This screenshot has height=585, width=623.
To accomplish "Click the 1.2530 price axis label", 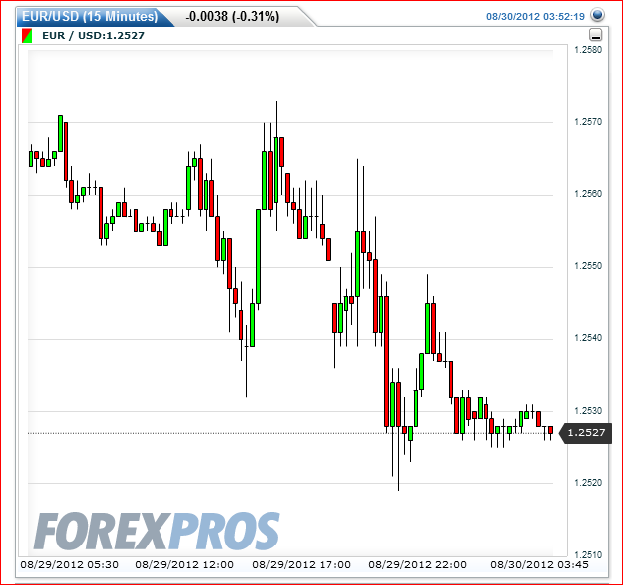I will point(588,410).
